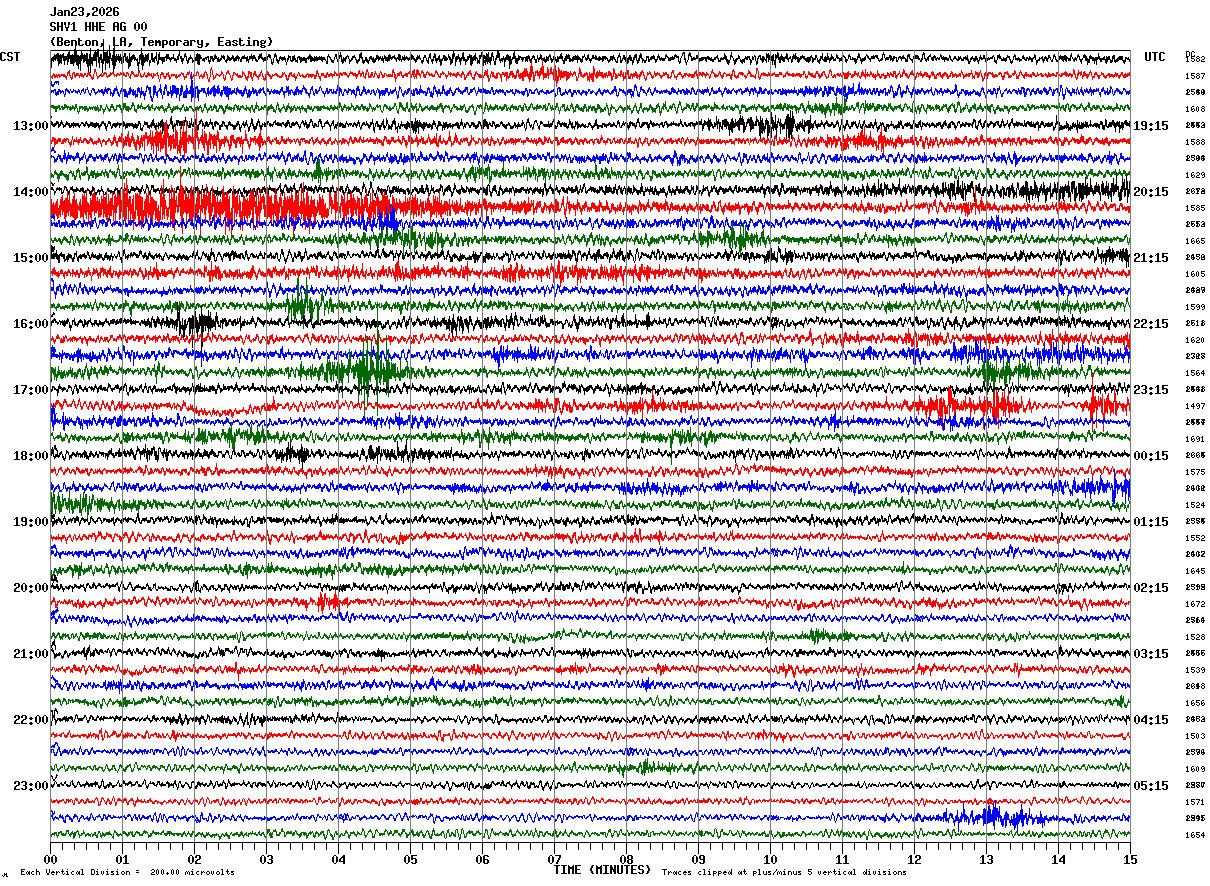1210x886 pixels.
Task: Click the 21:00 CST row label
Action: point(31,654)
